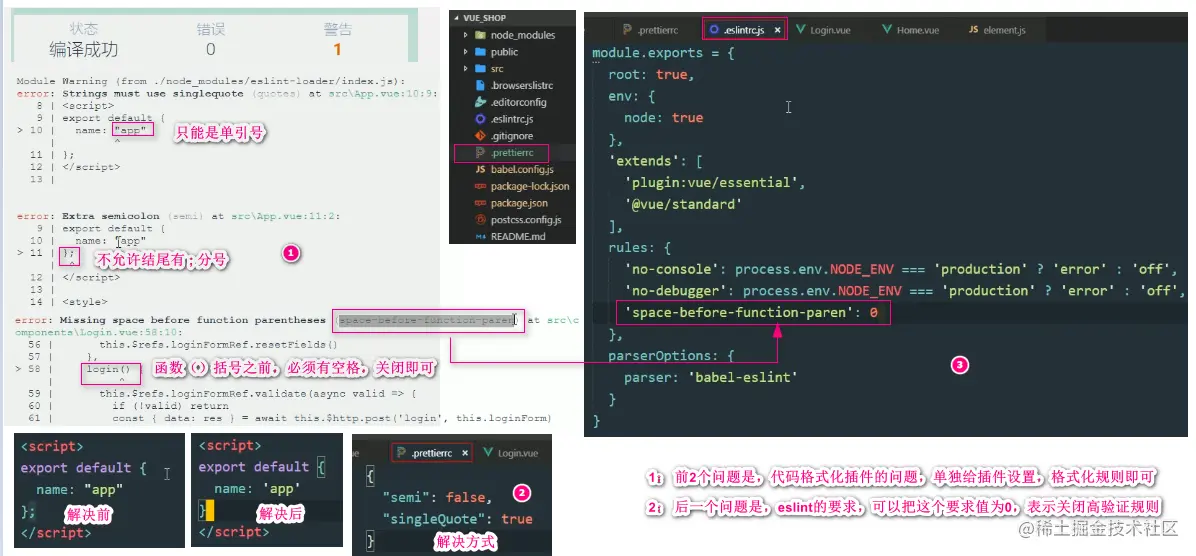Image resolution: width=1196 pixels, height=556 pixels.
Task: Click the Vue icon on the bottom Login.vue tab
Action: [487, 453]
